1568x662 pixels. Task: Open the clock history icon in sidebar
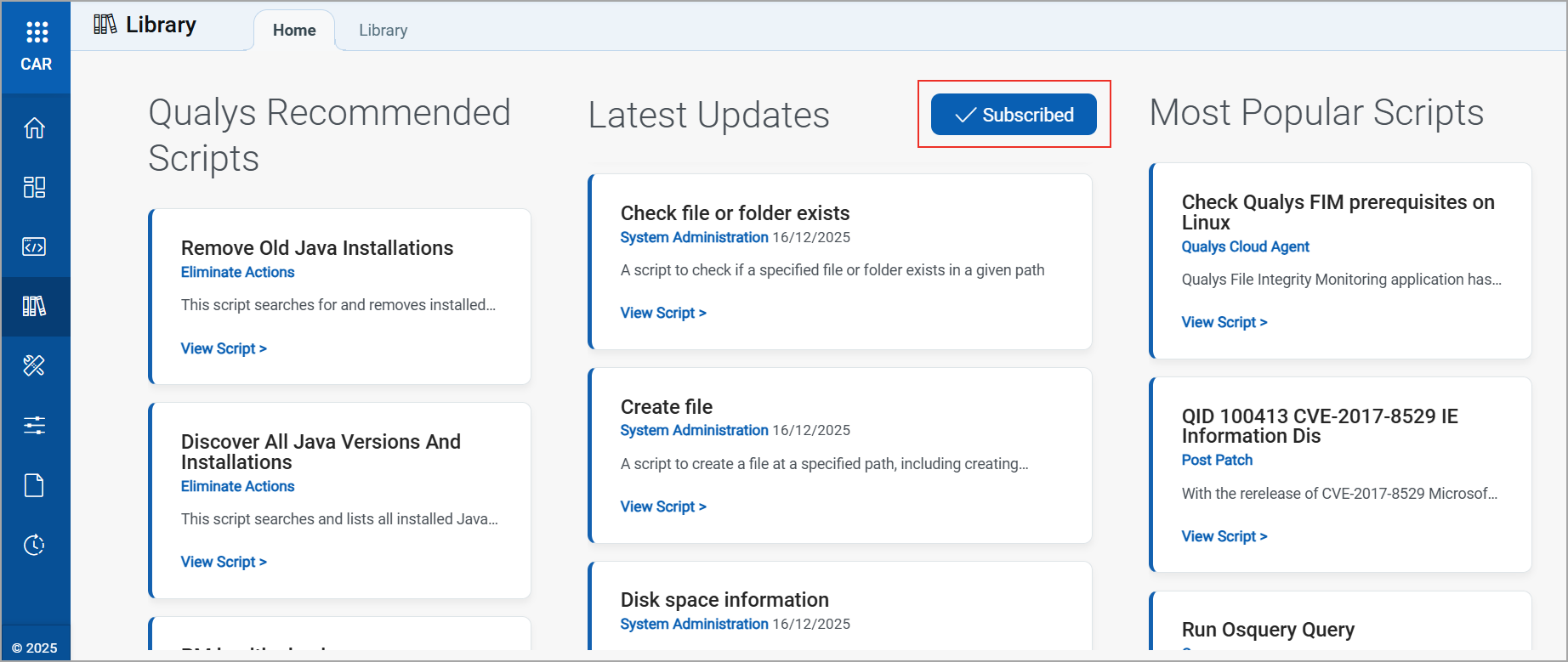coord(35,545)
